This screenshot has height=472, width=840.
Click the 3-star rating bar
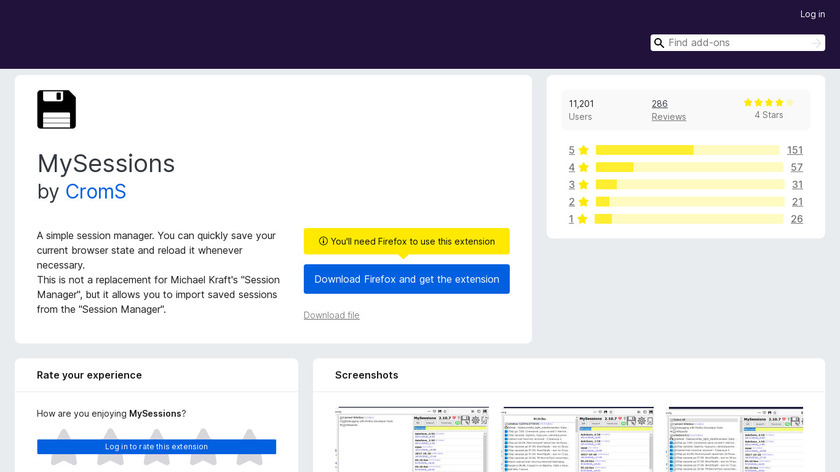tap(690, 184)
